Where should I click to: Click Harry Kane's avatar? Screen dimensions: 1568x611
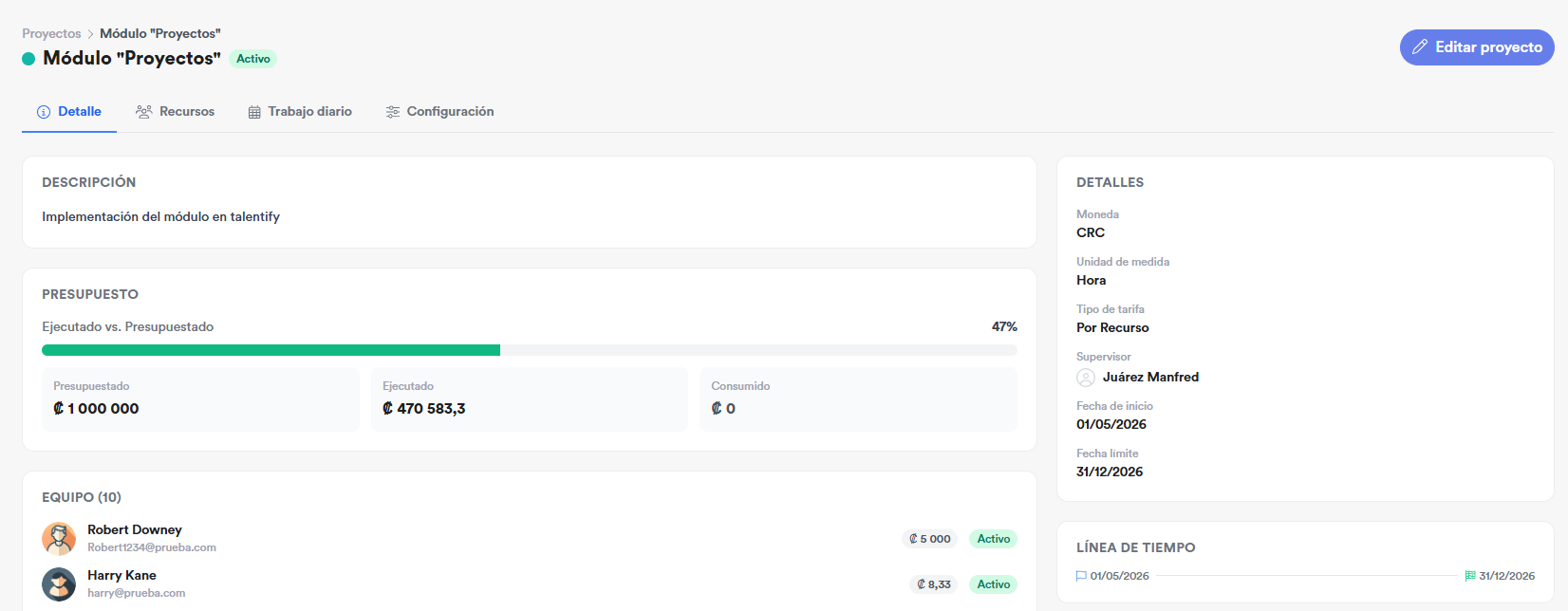pyautogui.click(x=59, y=583)
